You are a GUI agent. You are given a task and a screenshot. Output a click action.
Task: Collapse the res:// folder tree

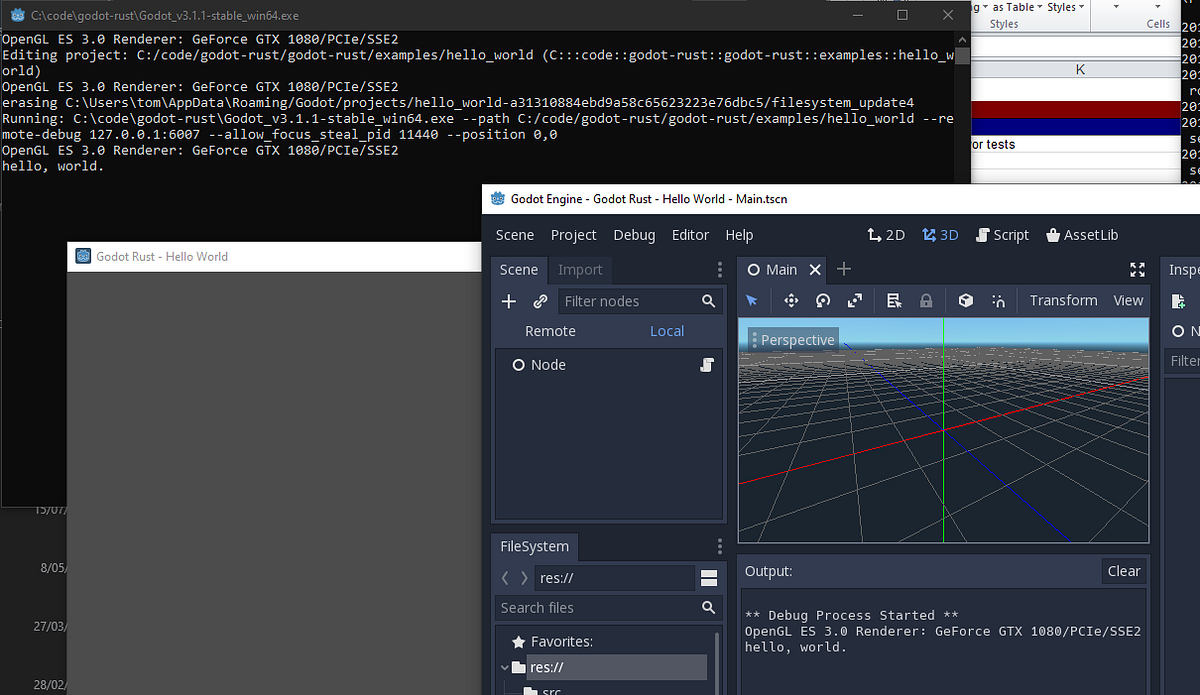(x=504, y=667)
